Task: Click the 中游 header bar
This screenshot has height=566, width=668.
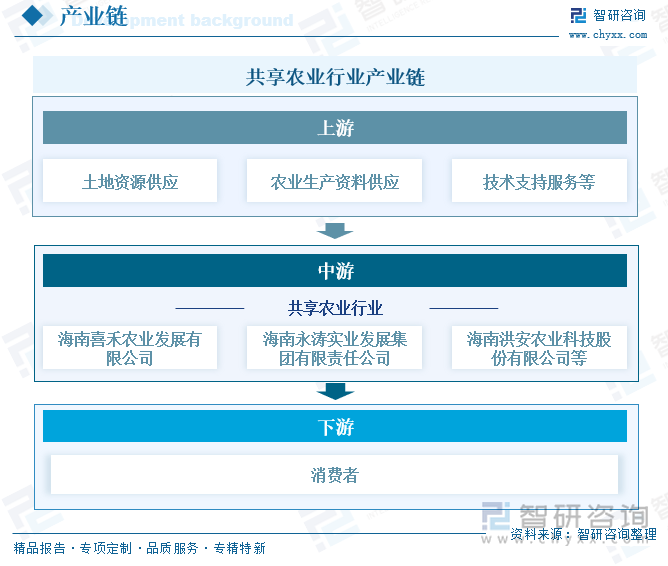Action: point(335,270)
